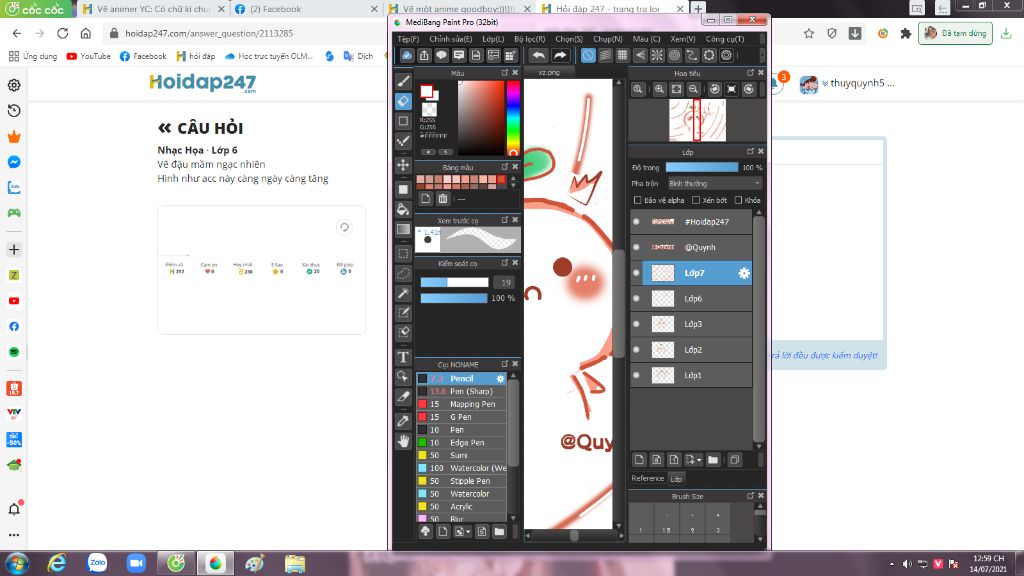Check the Khóa lock checkbox

tap(739, 200)
